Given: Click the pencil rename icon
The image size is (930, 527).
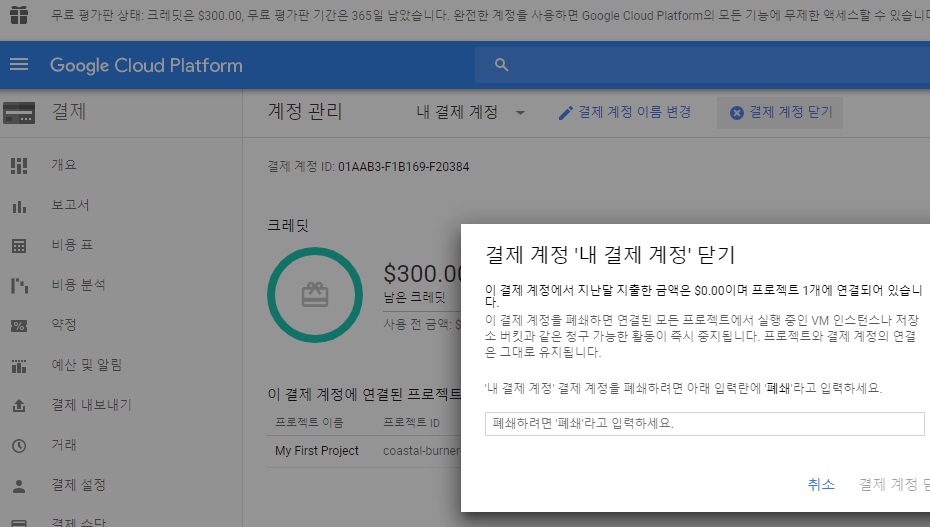Looking at the screenshot, I should (566, 113).
